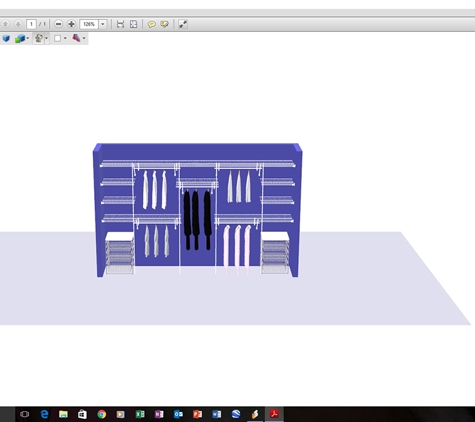
Task: Toggle the read mode expand arrows icon
Action: (183, 24)
